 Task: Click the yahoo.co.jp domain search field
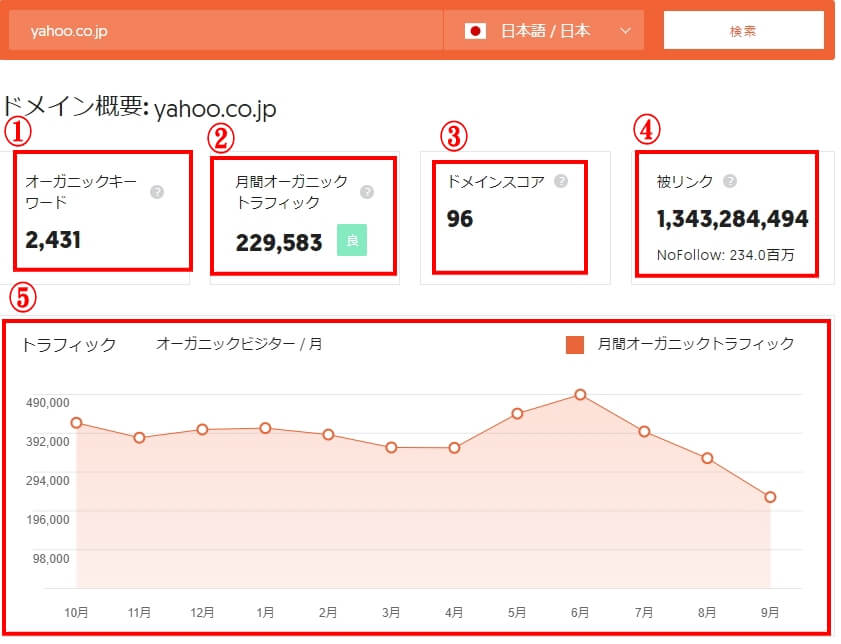226,31
